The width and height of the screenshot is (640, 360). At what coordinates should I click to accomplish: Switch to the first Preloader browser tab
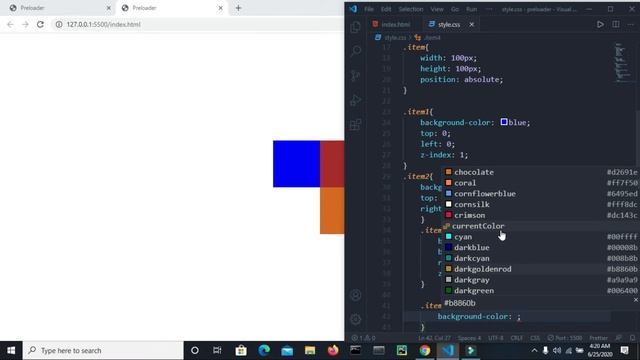pos(59,8)
